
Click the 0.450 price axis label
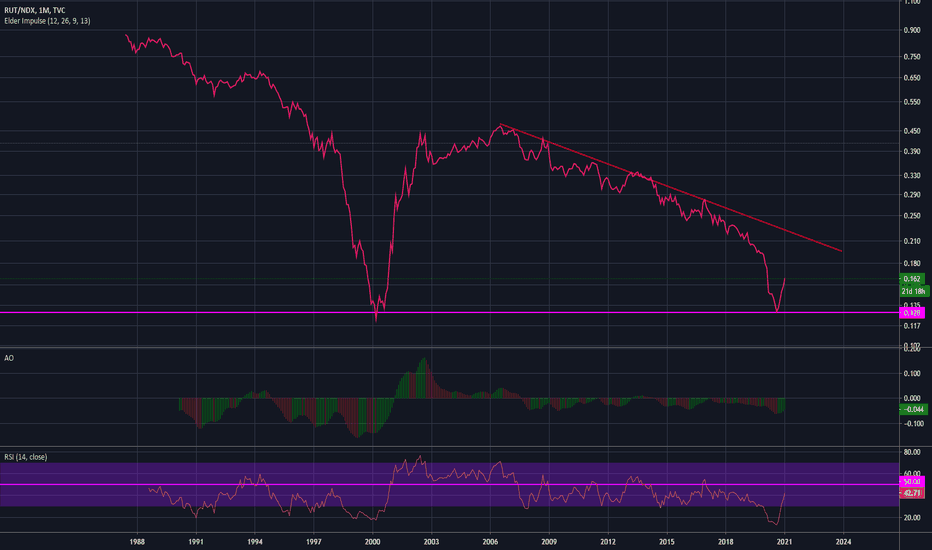click(x=912, y=131)
